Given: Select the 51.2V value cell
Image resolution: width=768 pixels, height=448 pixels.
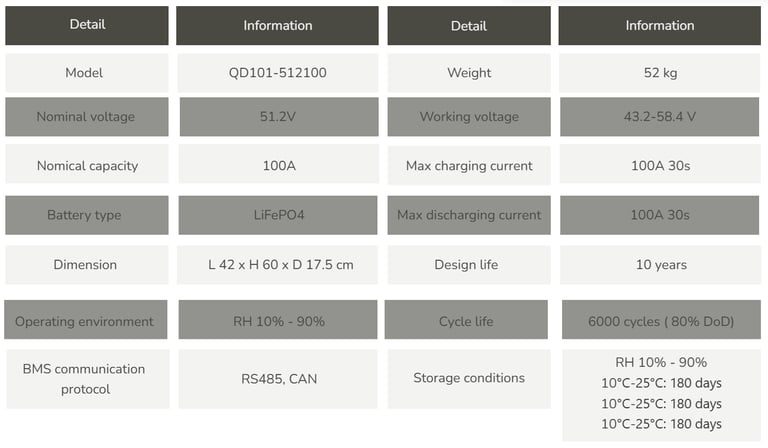Looking at the screenshot, I should [x=279, y=117].
